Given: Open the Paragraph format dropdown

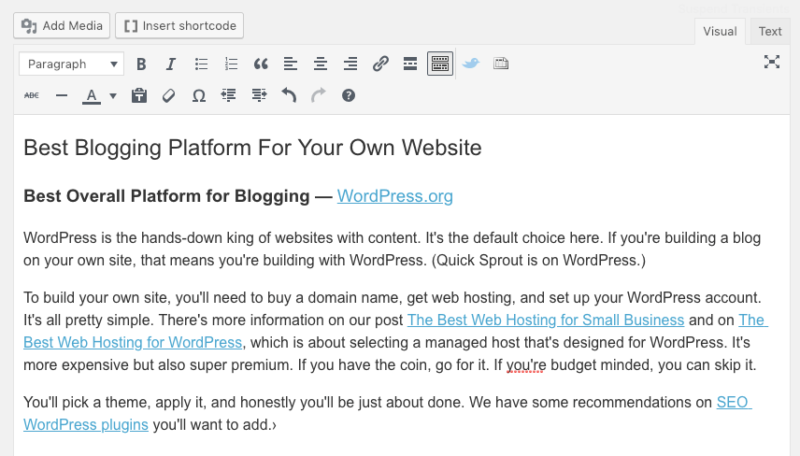Looking at the screenshot, I should pos(71,64).
